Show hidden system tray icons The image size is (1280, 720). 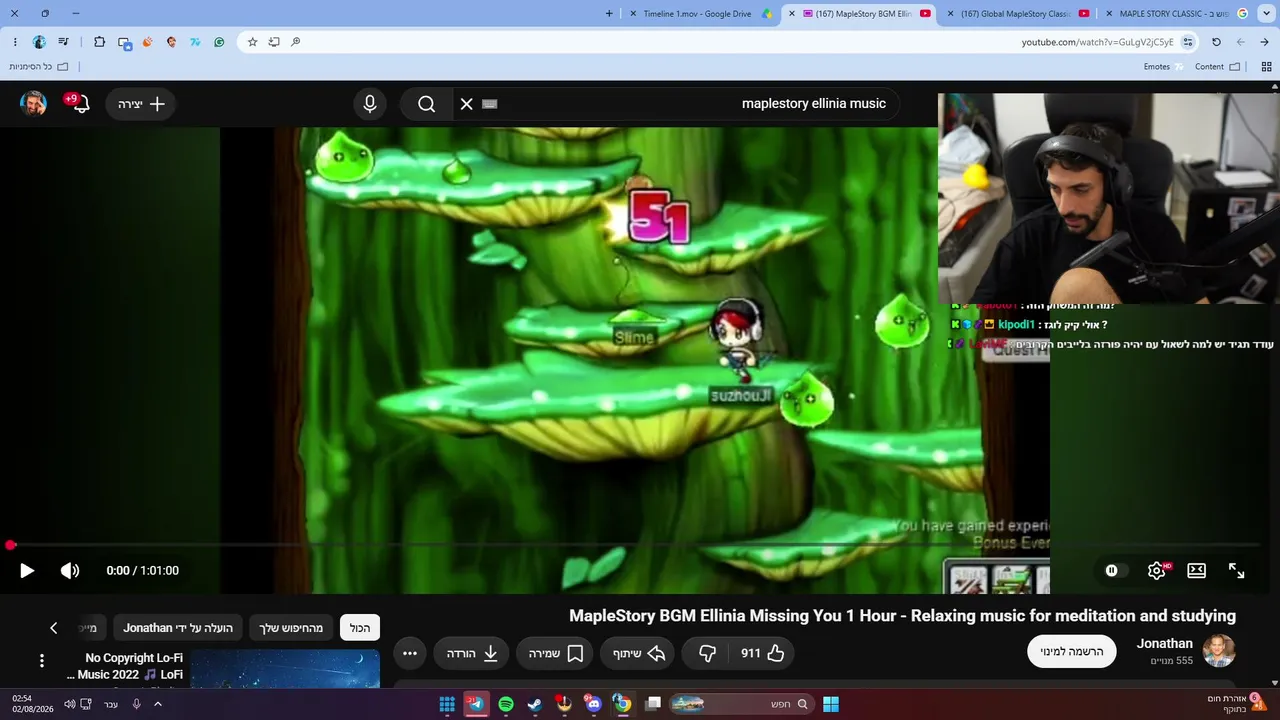pyautogui.click(x=157, y=704)
